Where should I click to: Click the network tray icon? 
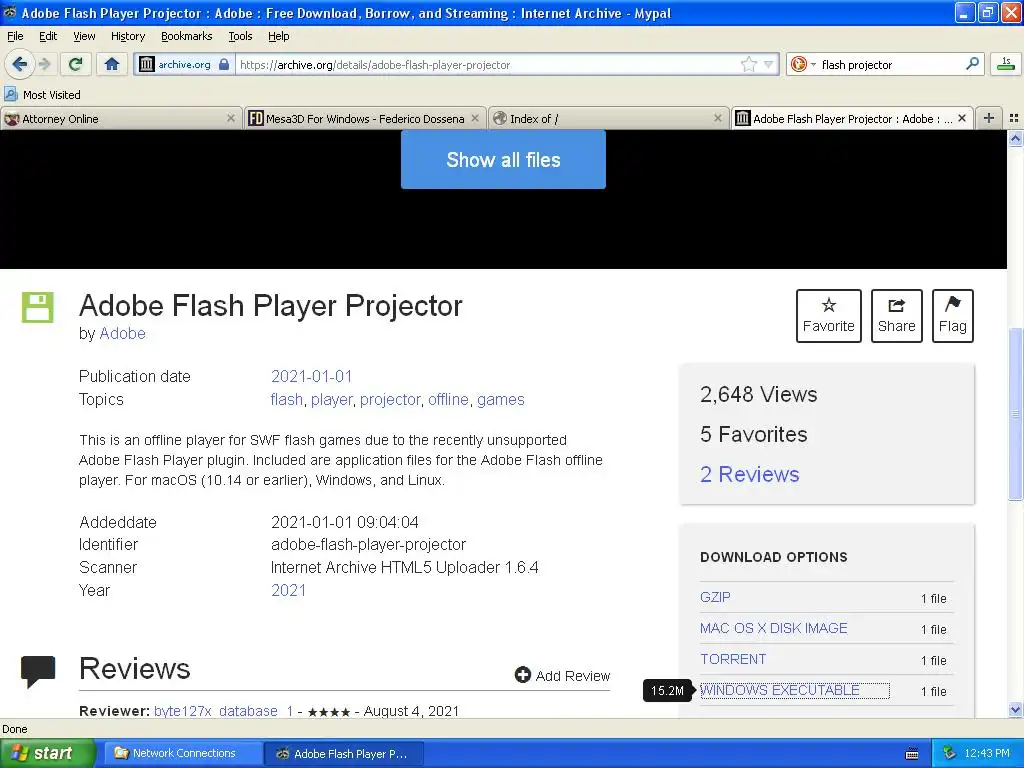[x=949, y=753]
